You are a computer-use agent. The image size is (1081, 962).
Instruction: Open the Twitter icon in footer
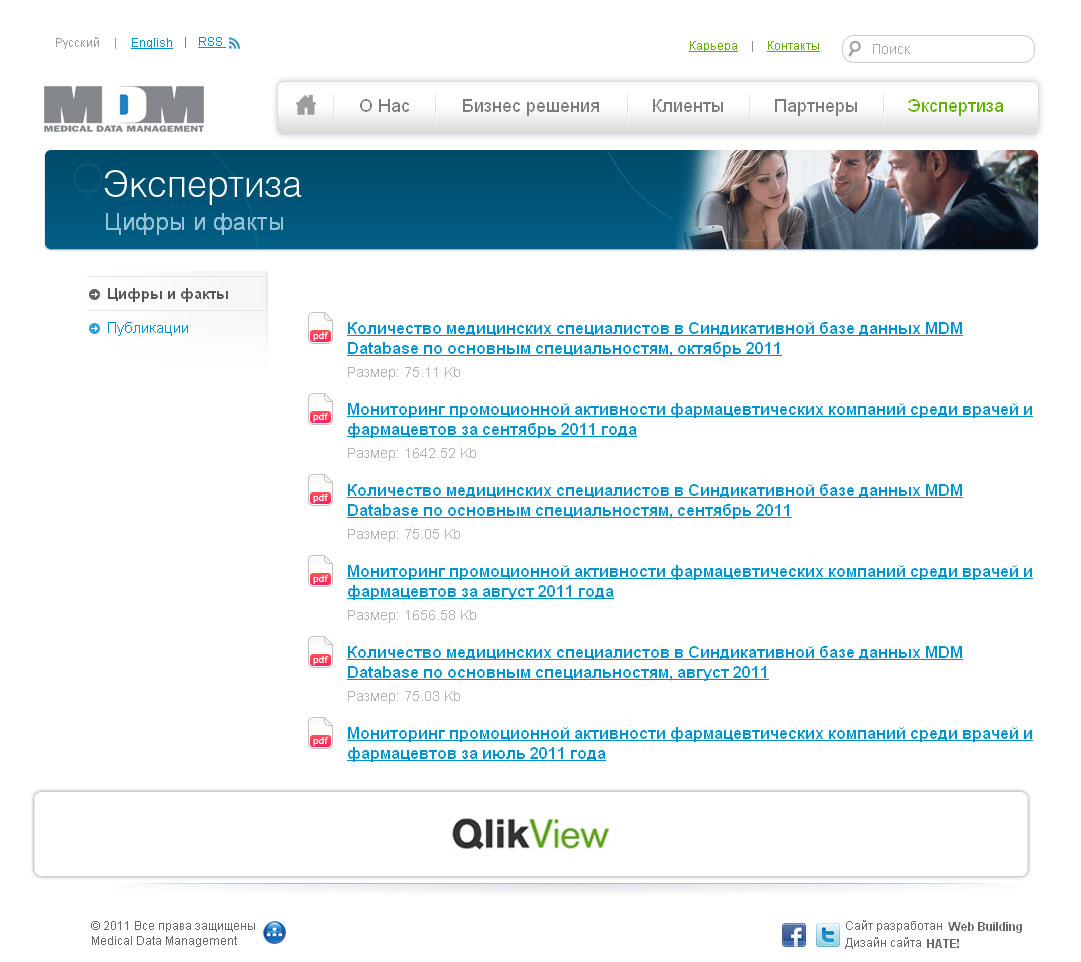[827, 935]
